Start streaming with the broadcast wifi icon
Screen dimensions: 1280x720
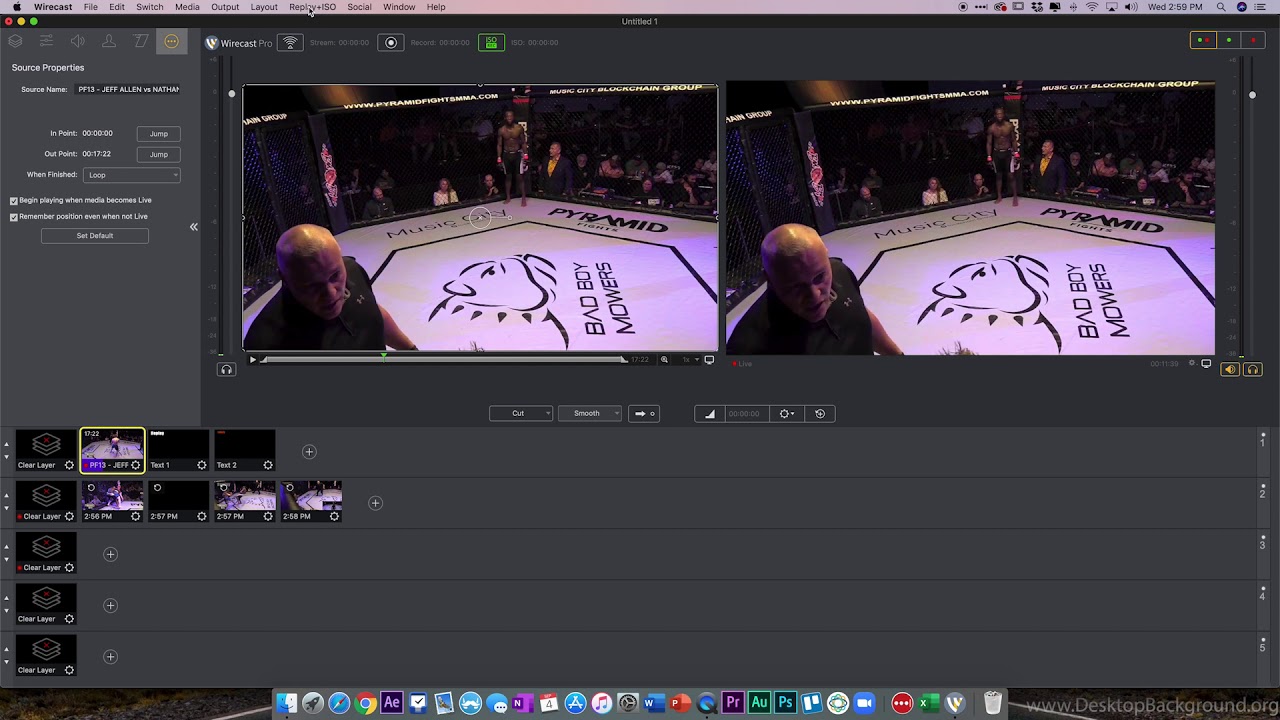[x=290, y=43]
